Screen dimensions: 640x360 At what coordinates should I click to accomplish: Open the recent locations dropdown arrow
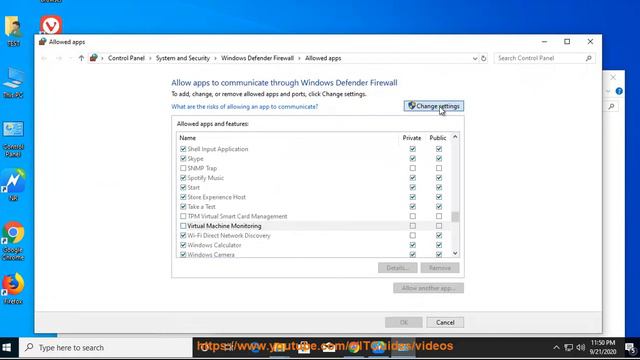click(x=70, y=58)
